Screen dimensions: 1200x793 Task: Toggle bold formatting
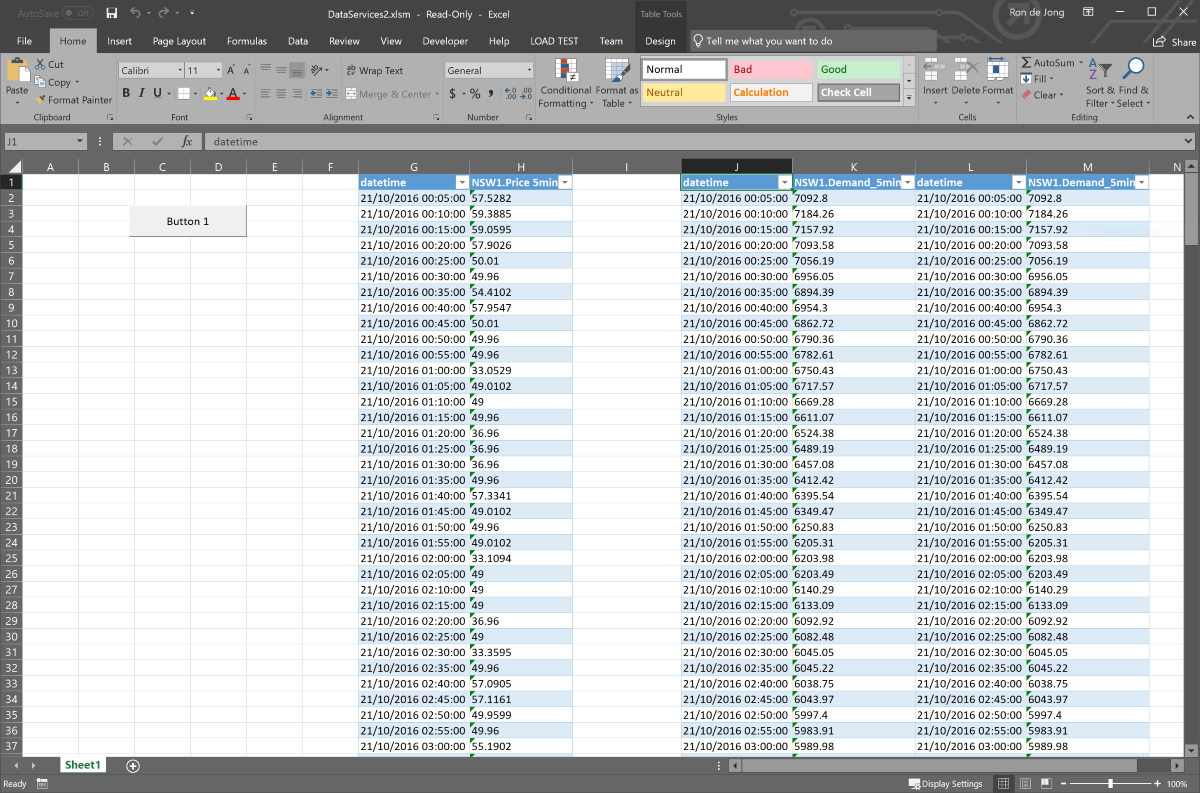coord(126,94)
